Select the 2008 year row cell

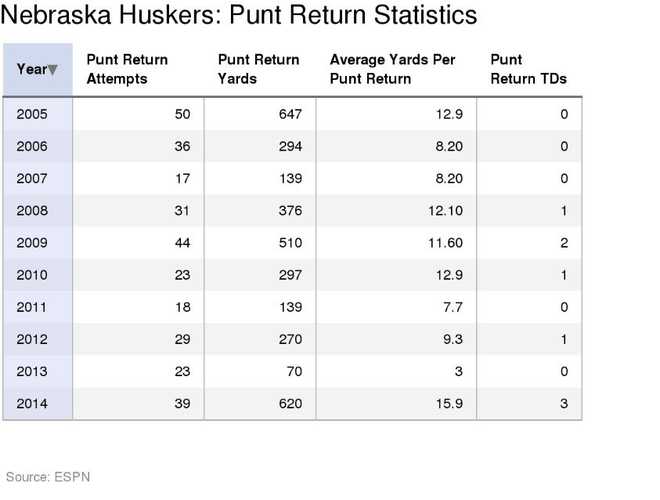31,210
